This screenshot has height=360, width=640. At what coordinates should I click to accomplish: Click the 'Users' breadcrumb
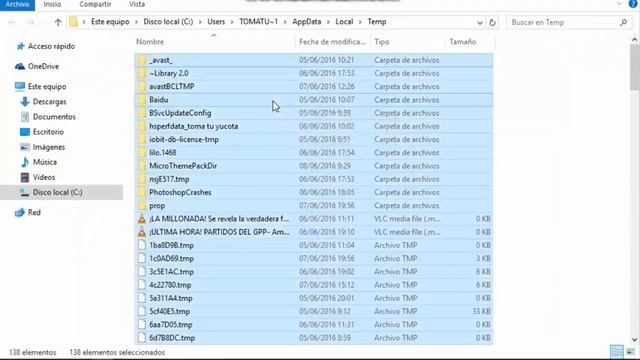216,22
